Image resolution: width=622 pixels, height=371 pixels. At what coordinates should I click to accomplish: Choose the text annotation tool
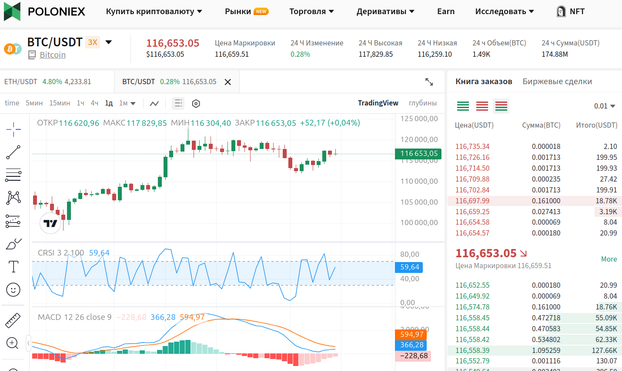click(x=13, y=267)
